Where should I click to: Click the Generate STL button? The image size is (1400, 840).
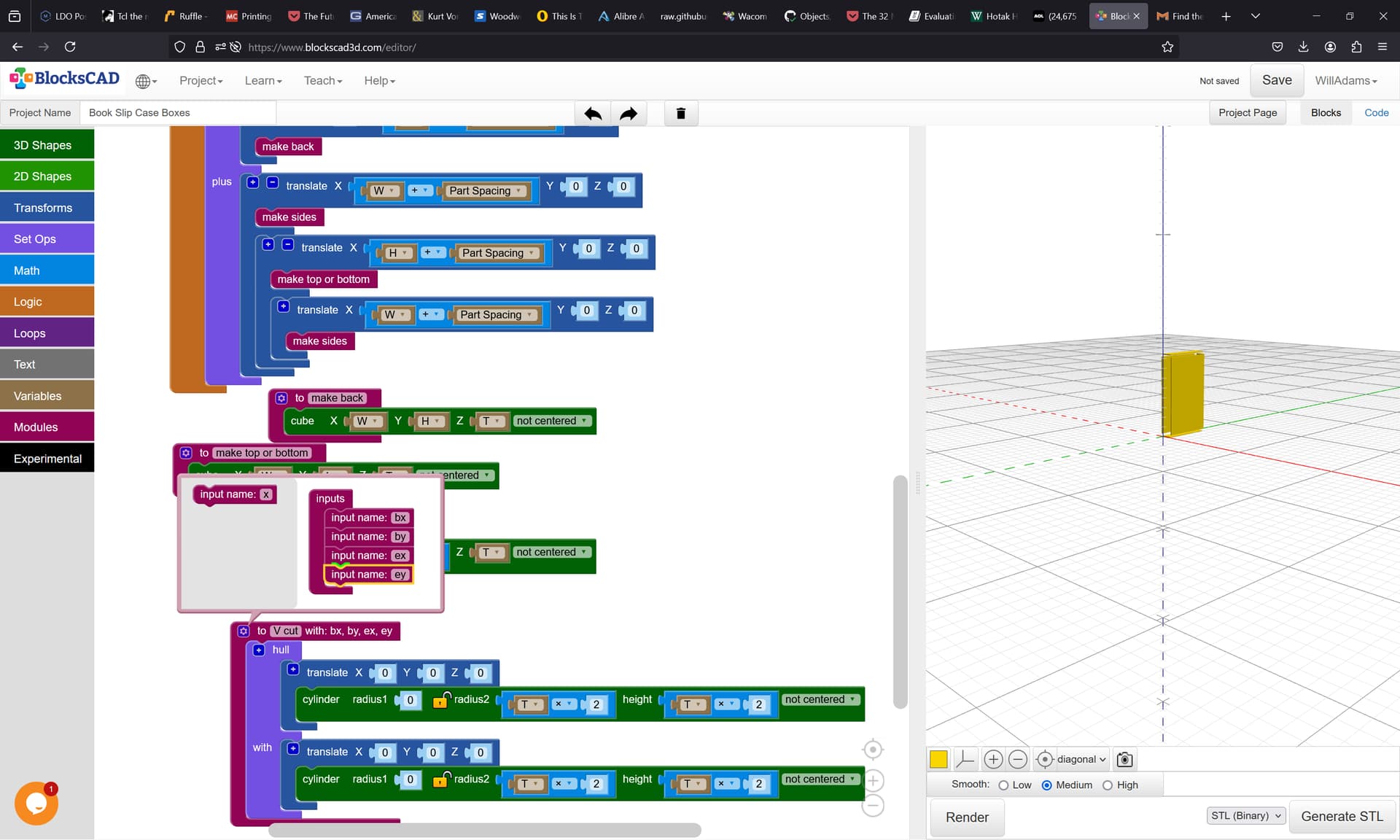click(x=1342, y=817)
